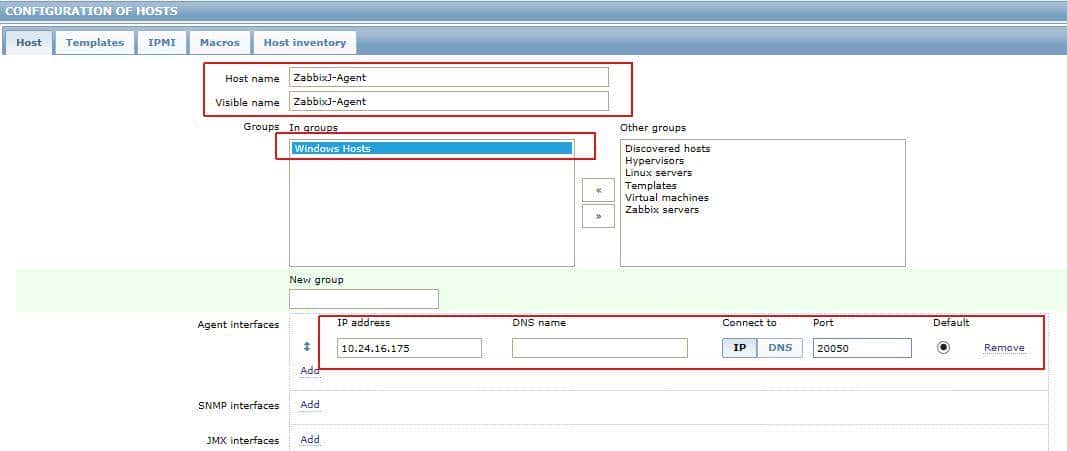Add a new Agent interface

coord(310,371)
